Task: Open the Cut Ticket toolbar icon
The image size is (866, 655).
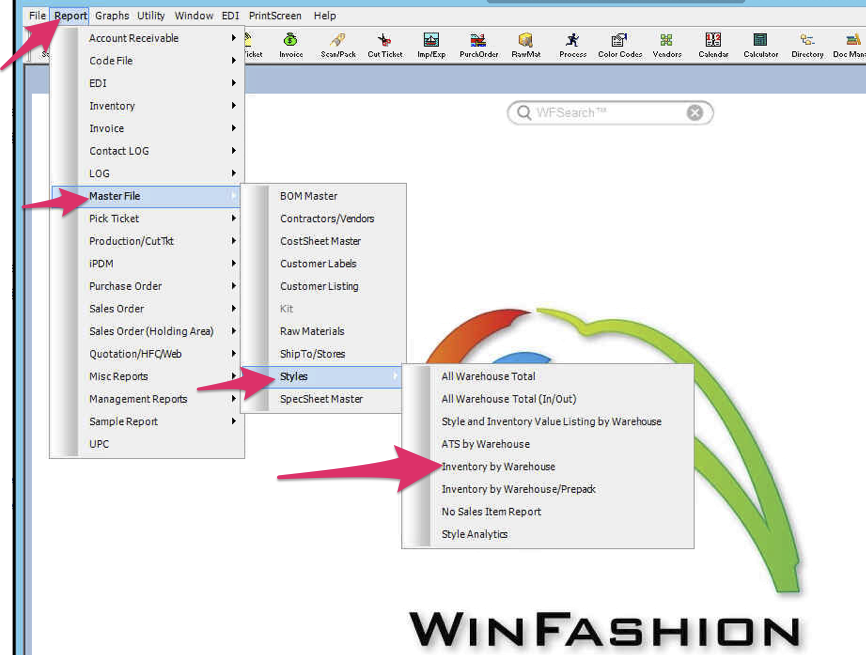Action: [385, 45]
